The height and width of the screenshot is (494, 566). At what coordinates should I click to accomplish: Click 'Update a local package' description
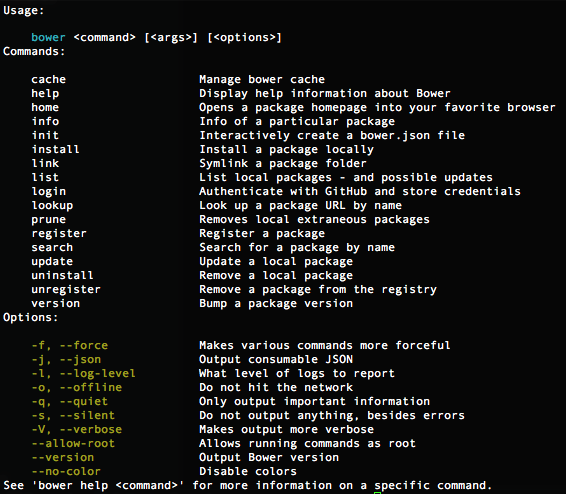[x=276, y=262]
